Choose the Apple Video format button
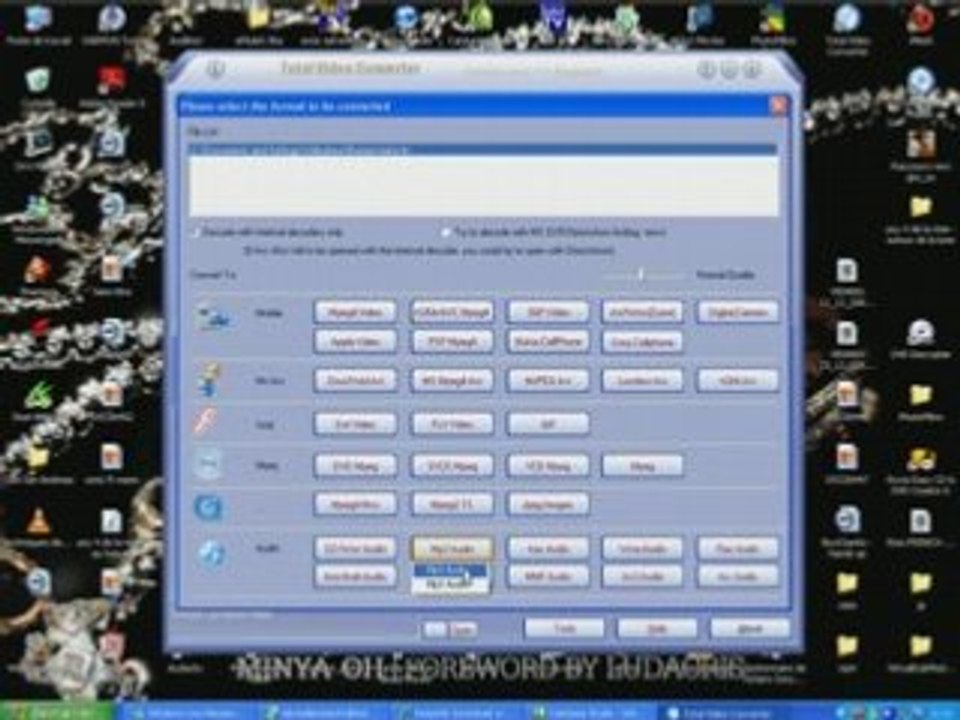 [x=355, y=341]
